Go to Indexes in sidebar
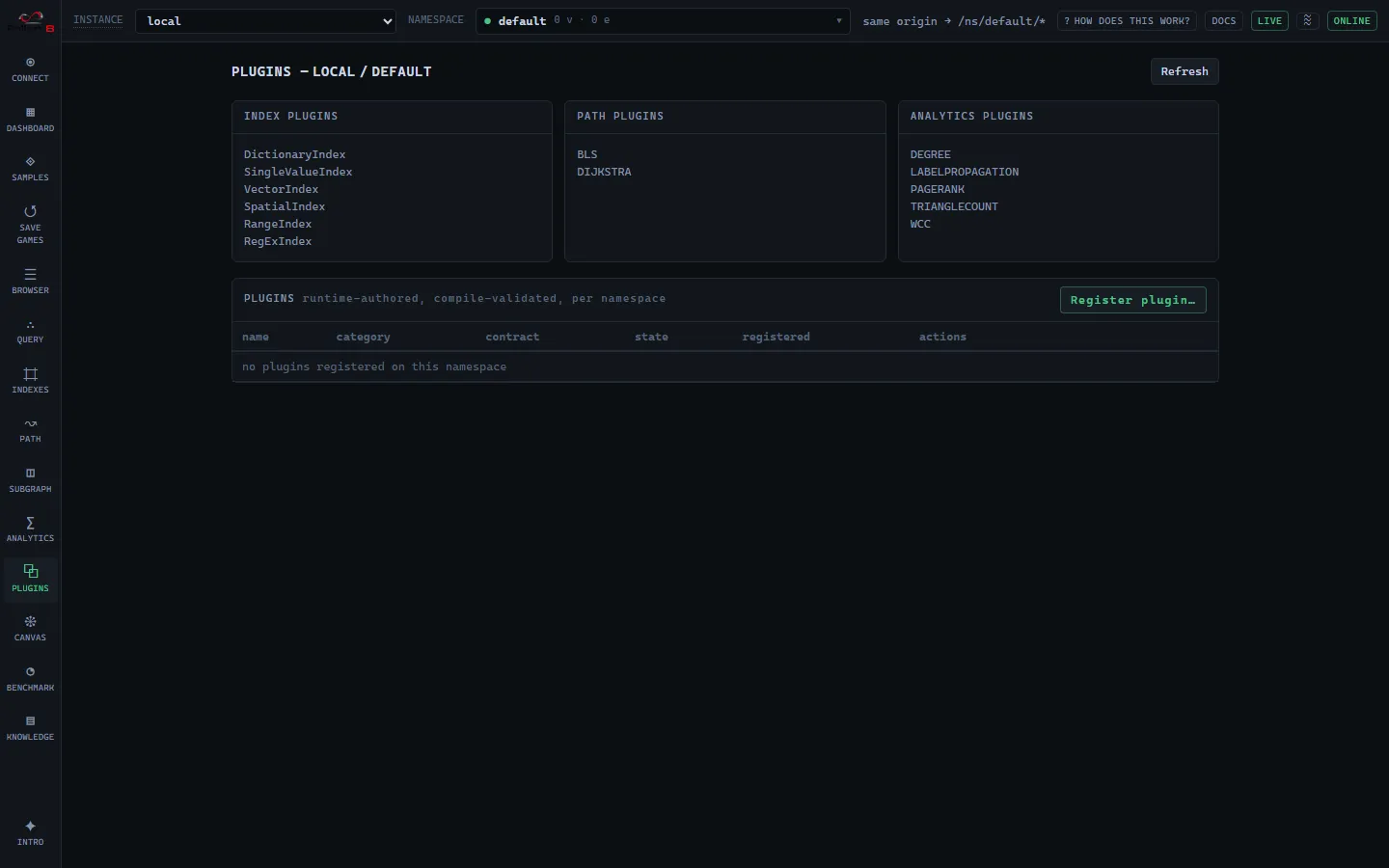 30,381
